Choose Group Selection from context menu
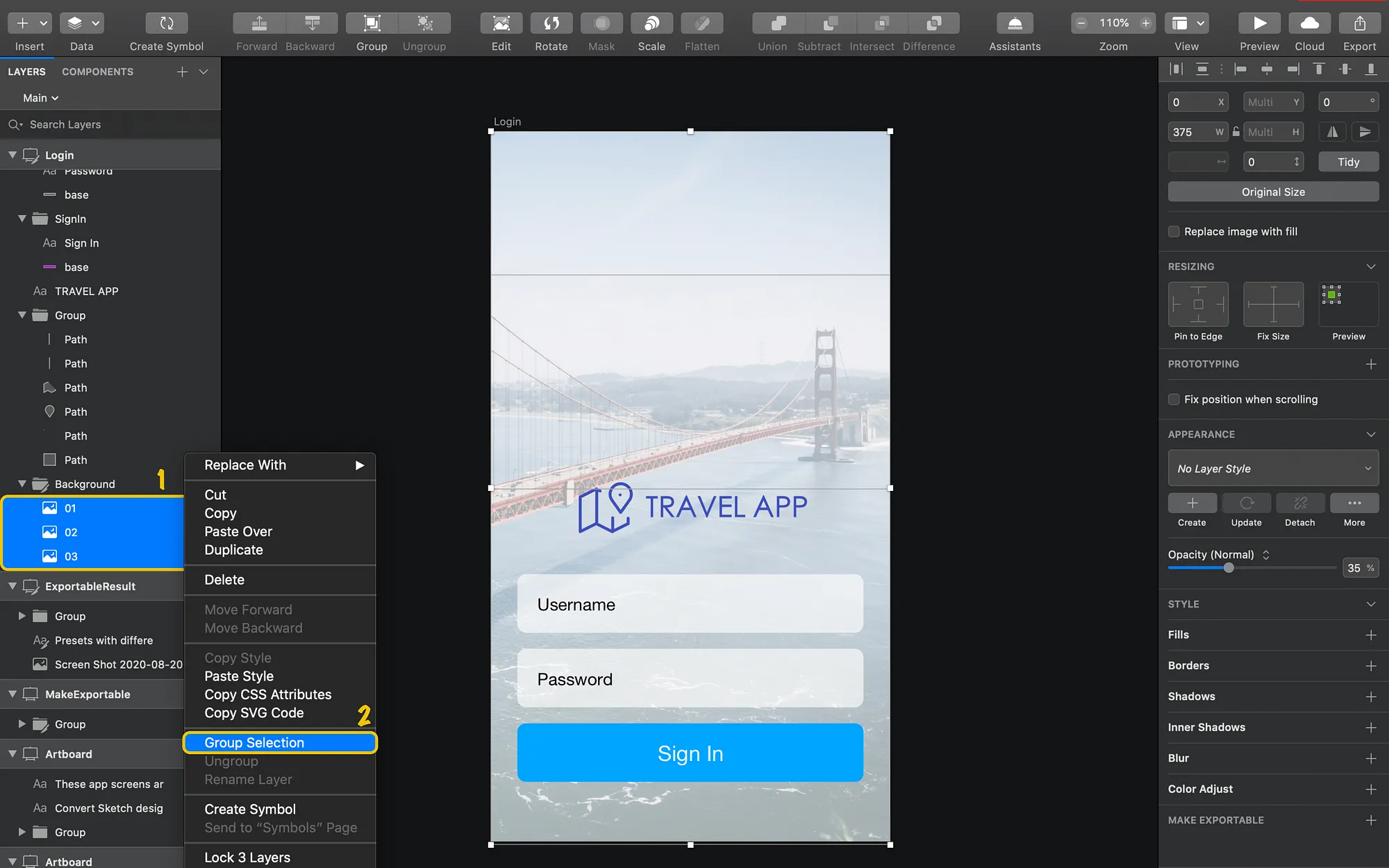This screenshot has width=1389, height=868. pyautogui.click(x=280, y=742)
